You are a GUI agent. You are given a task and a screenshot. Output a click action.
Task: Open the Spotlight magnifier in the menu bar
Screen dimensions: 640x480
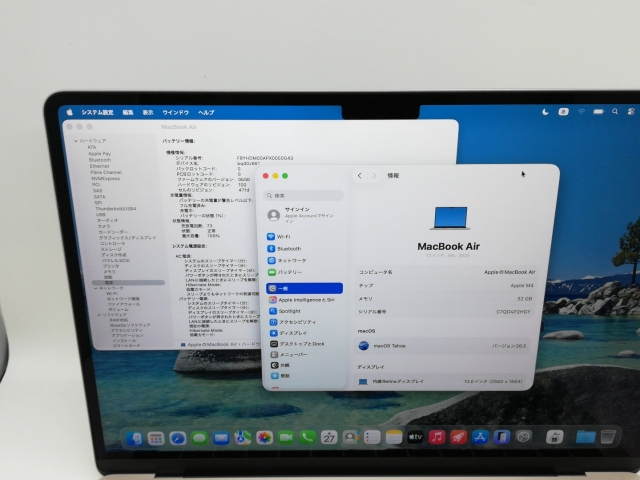coord(615,111)
